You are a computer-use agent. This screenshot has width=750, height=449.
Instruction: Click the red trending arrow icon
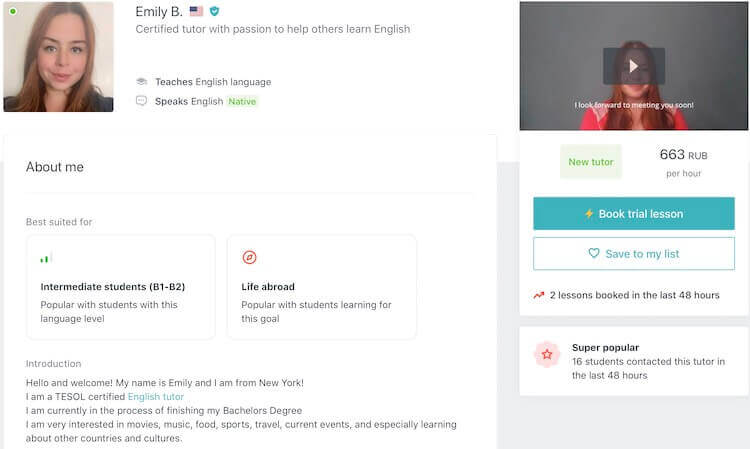pos(539,295)
